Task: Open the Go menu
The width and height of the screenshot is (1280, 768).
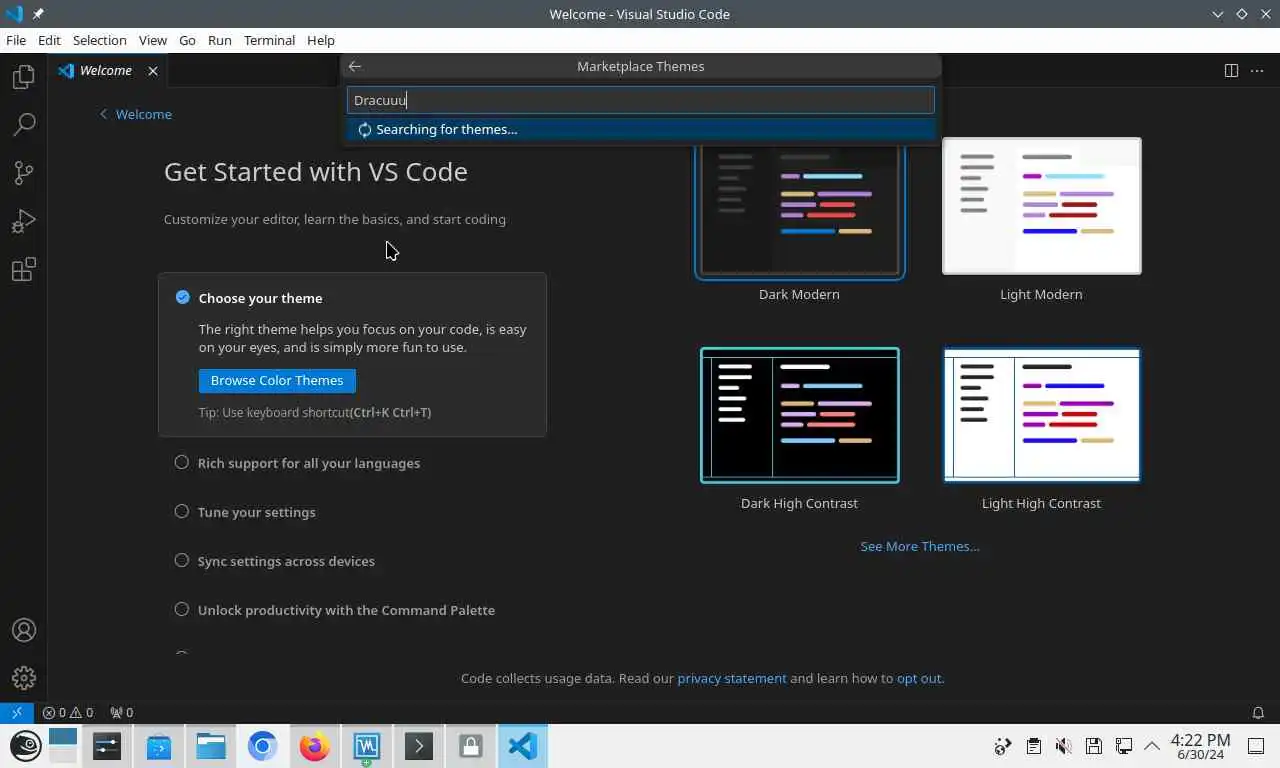Action: 187,40
